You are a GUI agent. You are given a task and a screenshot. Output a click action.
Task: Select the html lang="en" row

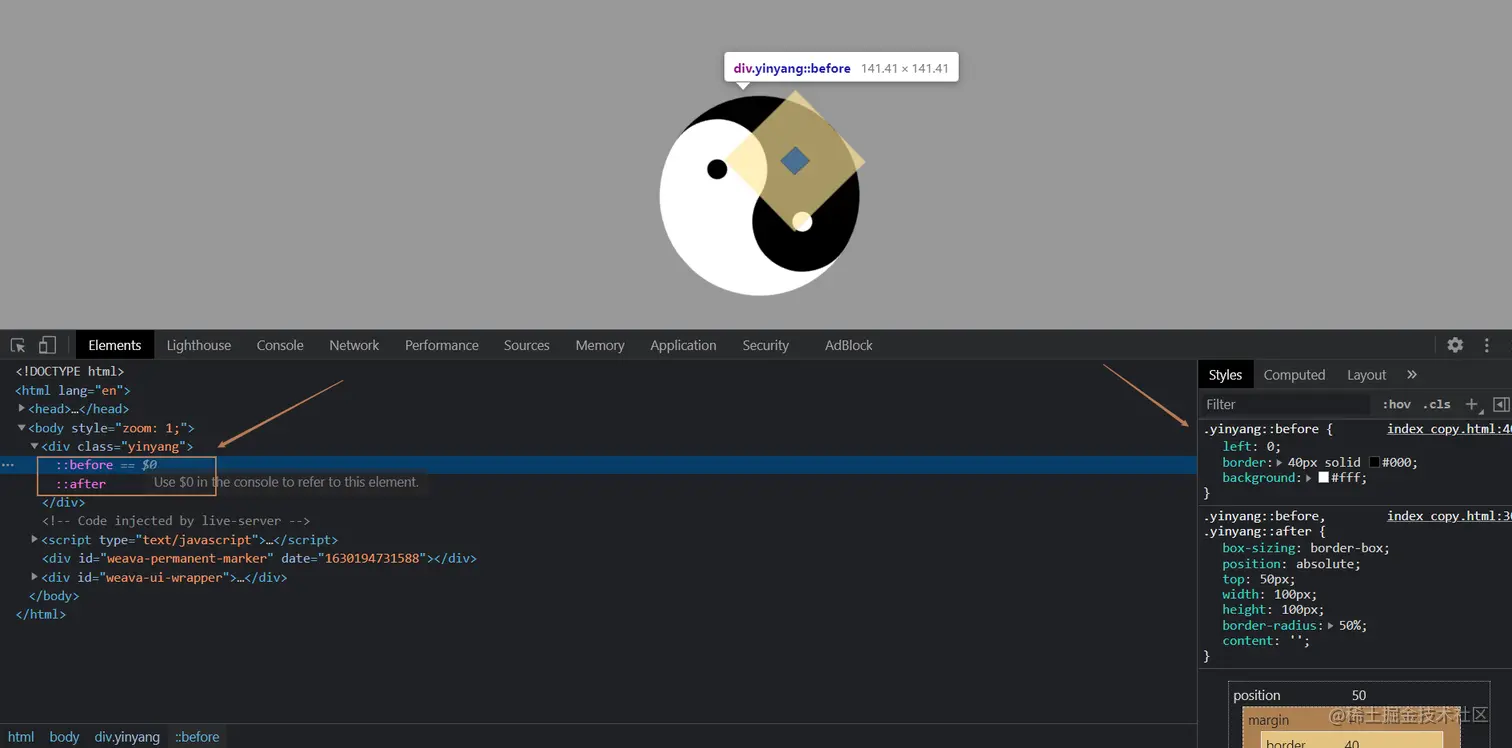point(73,390)
